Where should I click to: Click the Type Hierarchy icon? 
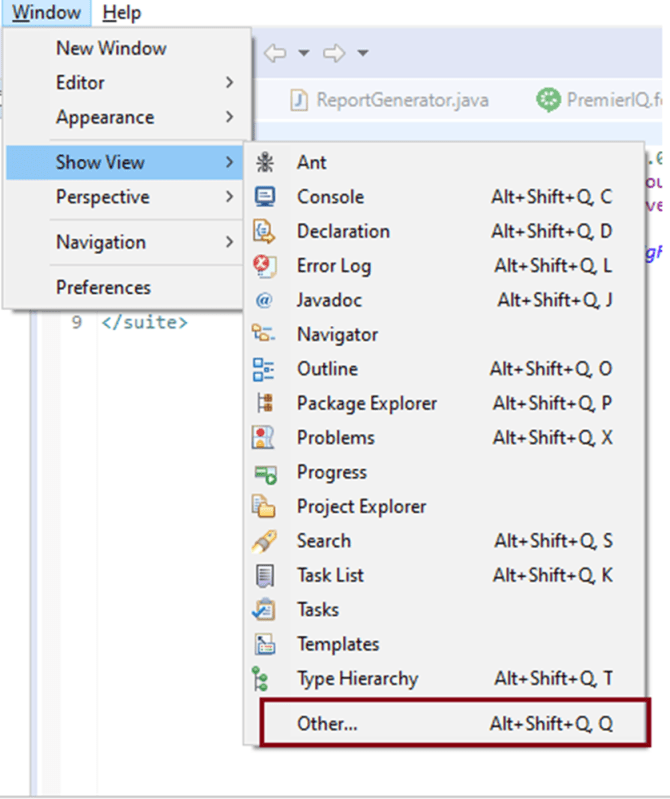265,679
